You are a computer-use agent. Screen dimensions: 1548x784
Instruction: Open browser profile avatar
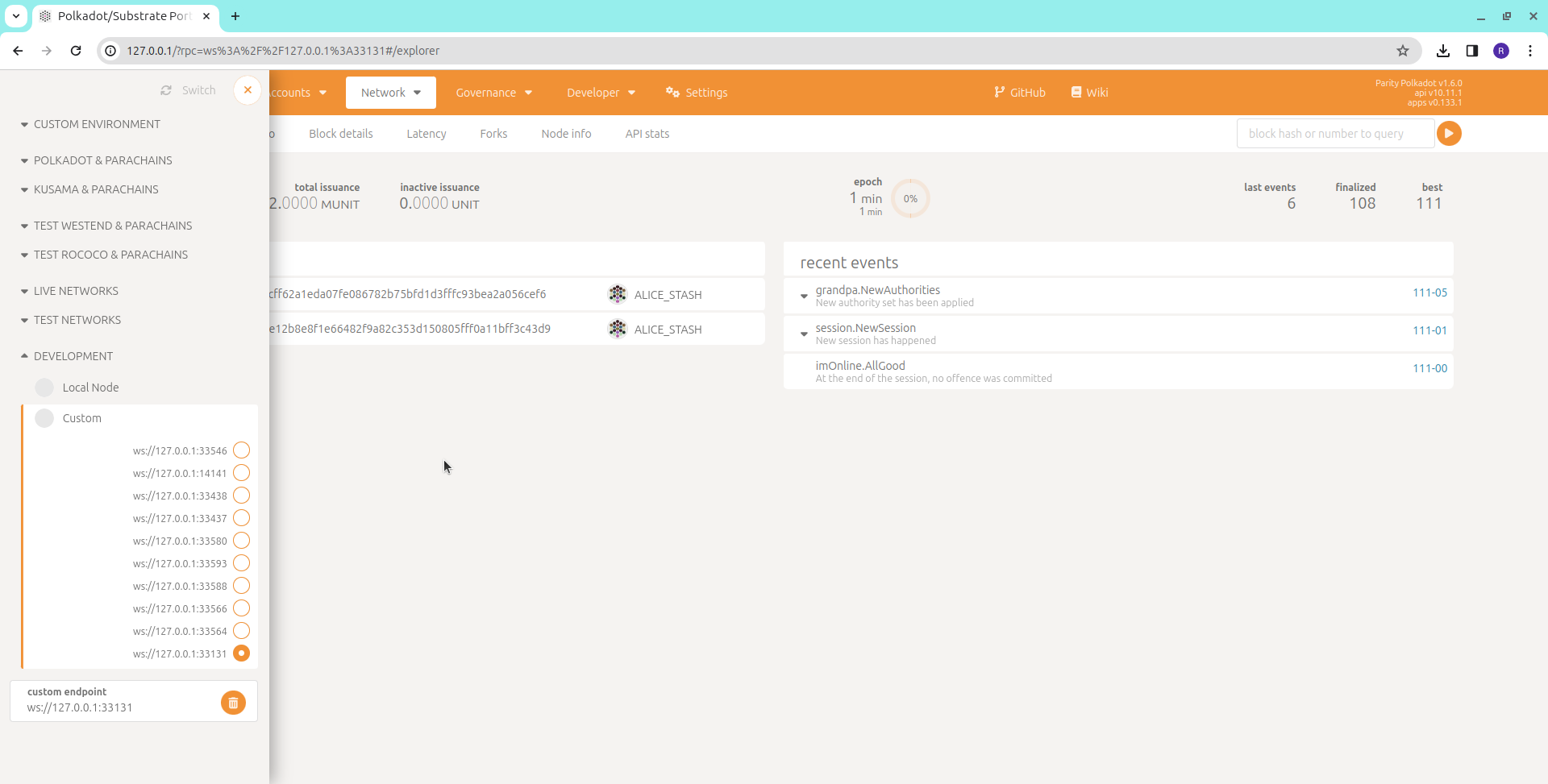(1501, 51)
